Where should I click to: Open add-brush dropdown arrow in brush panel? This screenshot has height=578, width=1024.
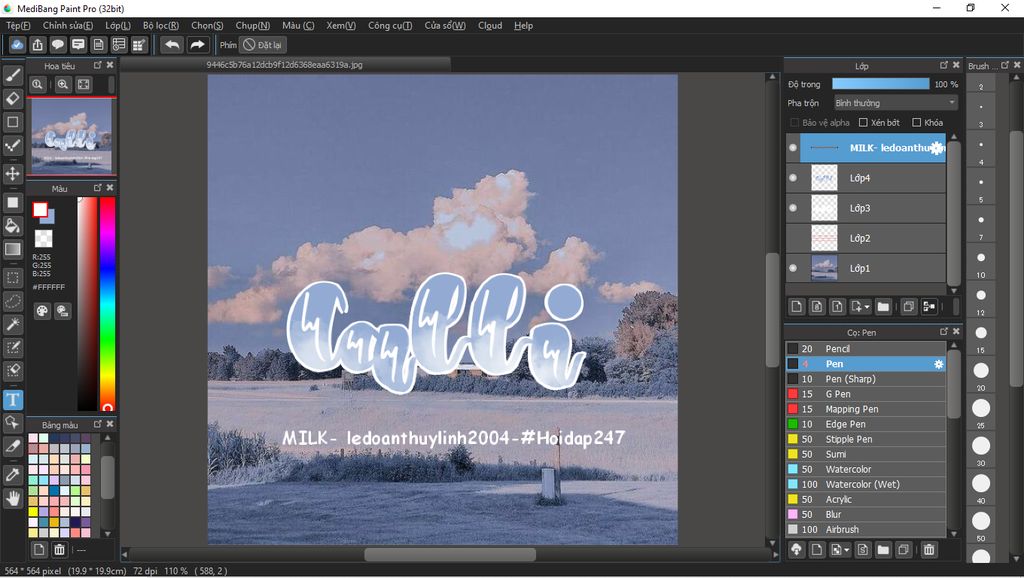pos(846,550)
